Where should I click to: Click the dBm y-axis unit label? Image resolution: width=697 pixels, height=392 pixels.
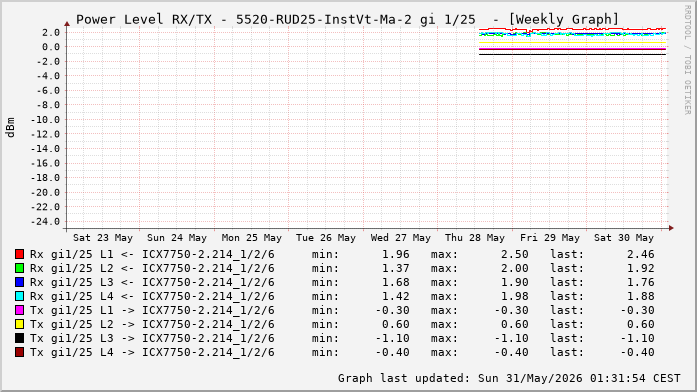(x=10, y=128)
